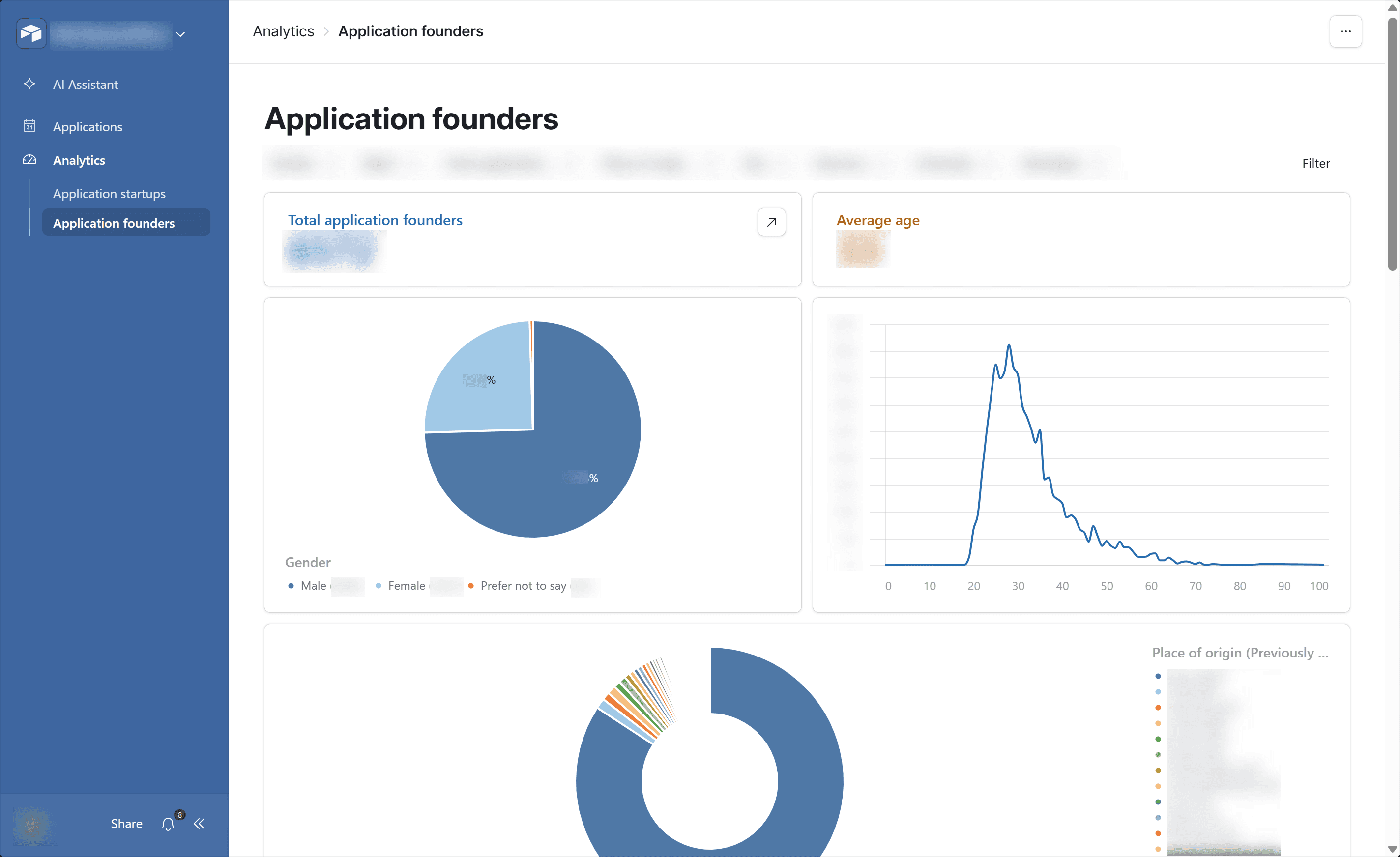Viewport: 1400px width, 857px height.
Task: Open notifications bell icon
Action: coord(168,824)
